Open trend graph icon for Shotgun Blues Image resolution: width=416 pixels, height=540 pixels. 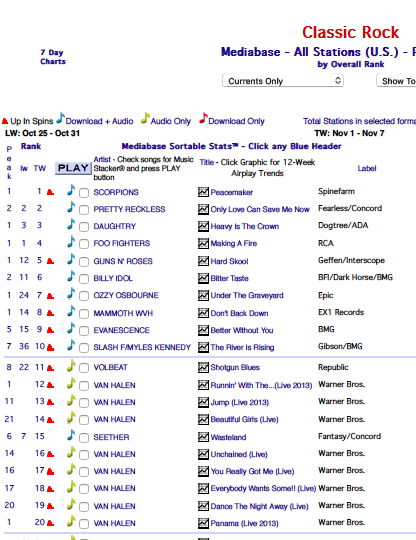(203, 367)
